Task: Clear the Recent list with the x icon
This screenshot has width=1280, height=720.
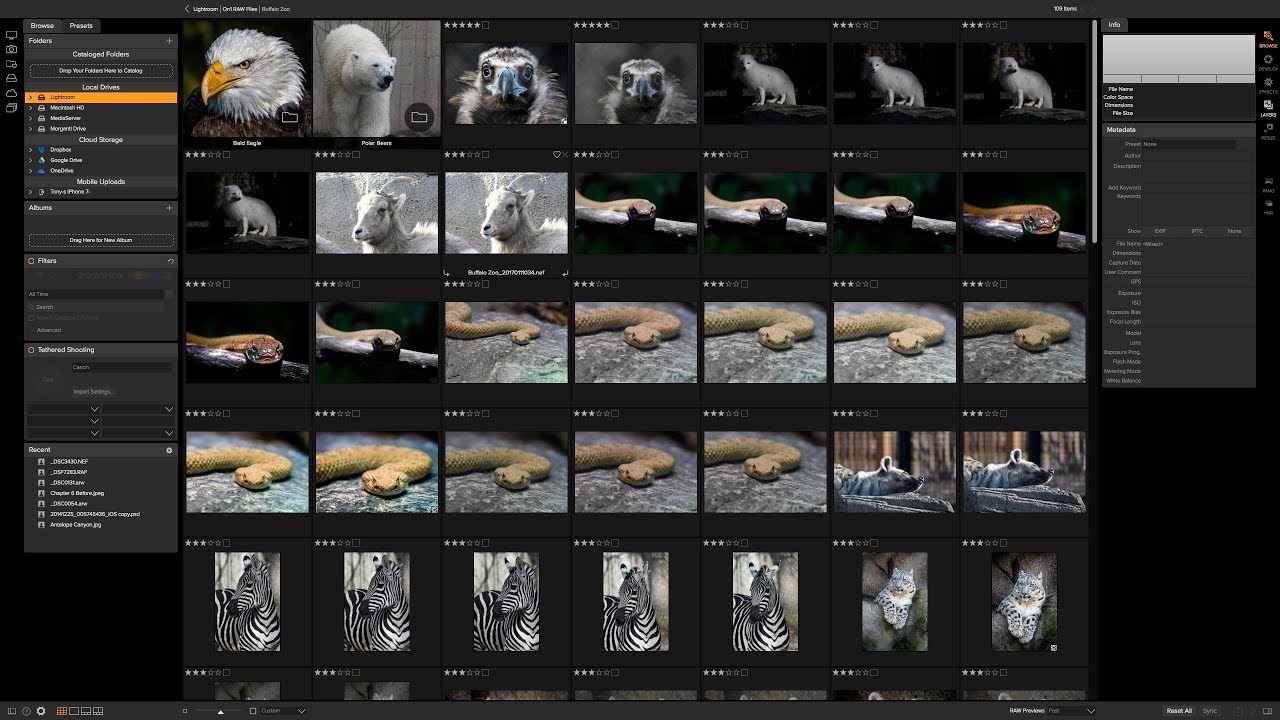Action: click(169, 450)
